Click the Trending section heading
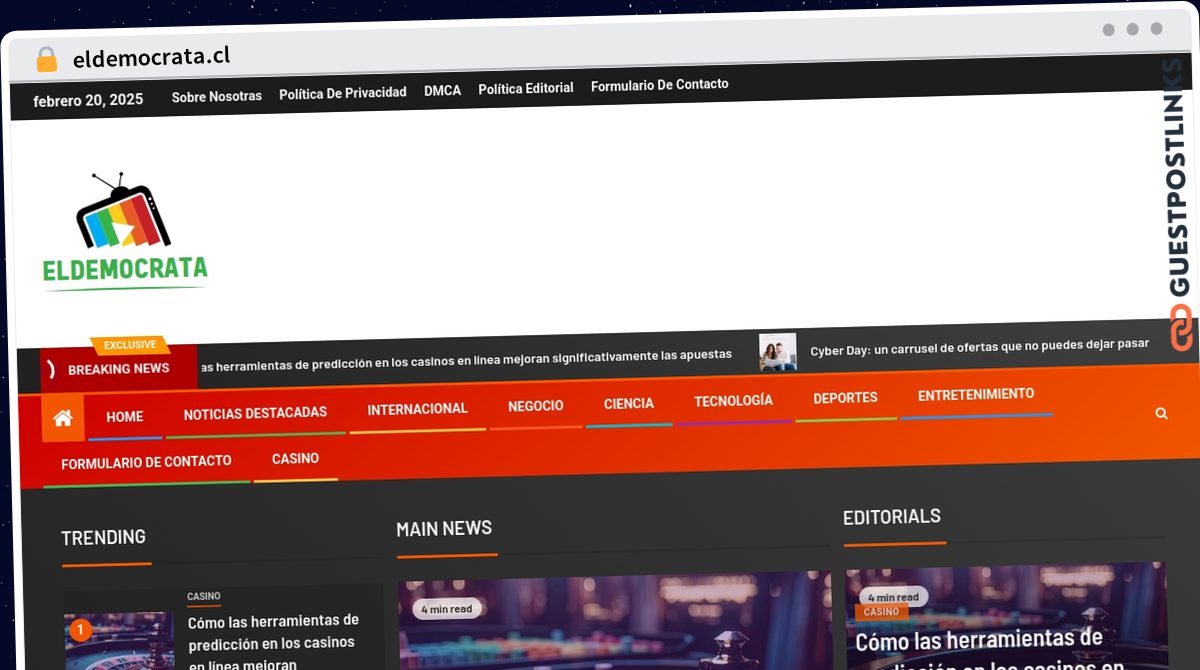The image size is (1200, 670). [x=103, y=537]
